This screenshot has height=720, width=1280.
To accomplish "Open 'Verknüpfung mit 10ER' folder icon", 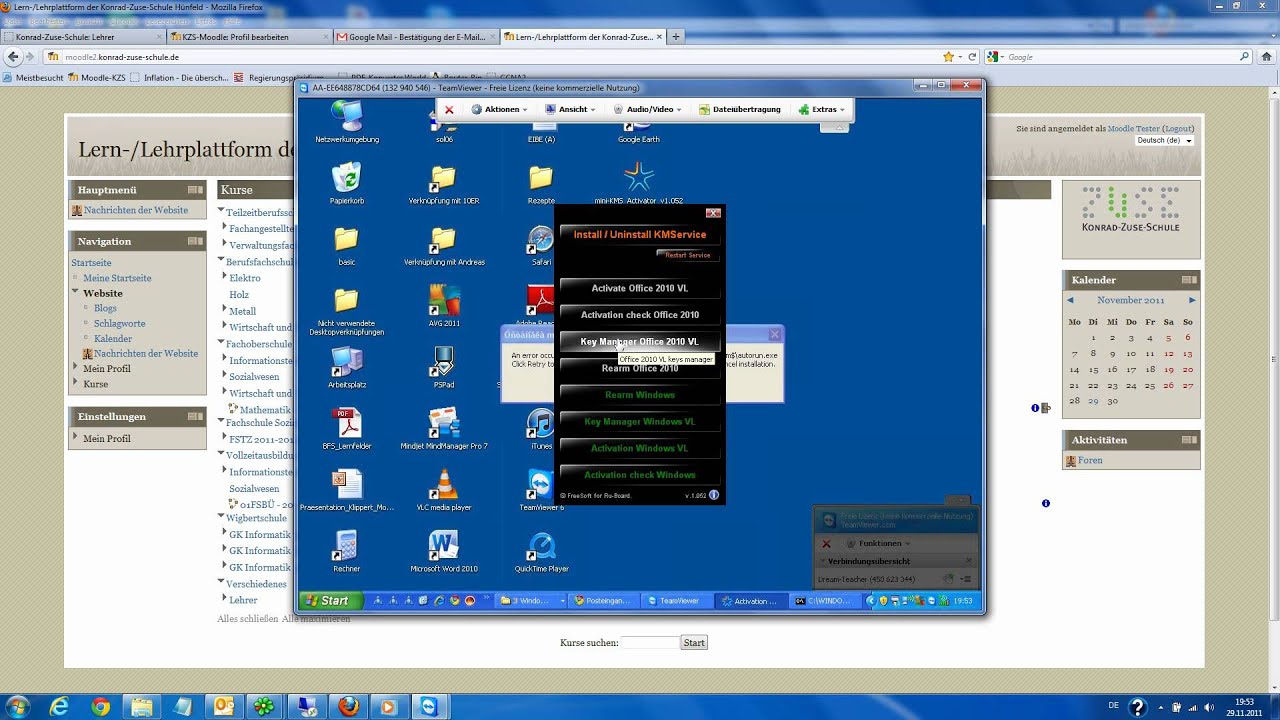I will 443,178.
